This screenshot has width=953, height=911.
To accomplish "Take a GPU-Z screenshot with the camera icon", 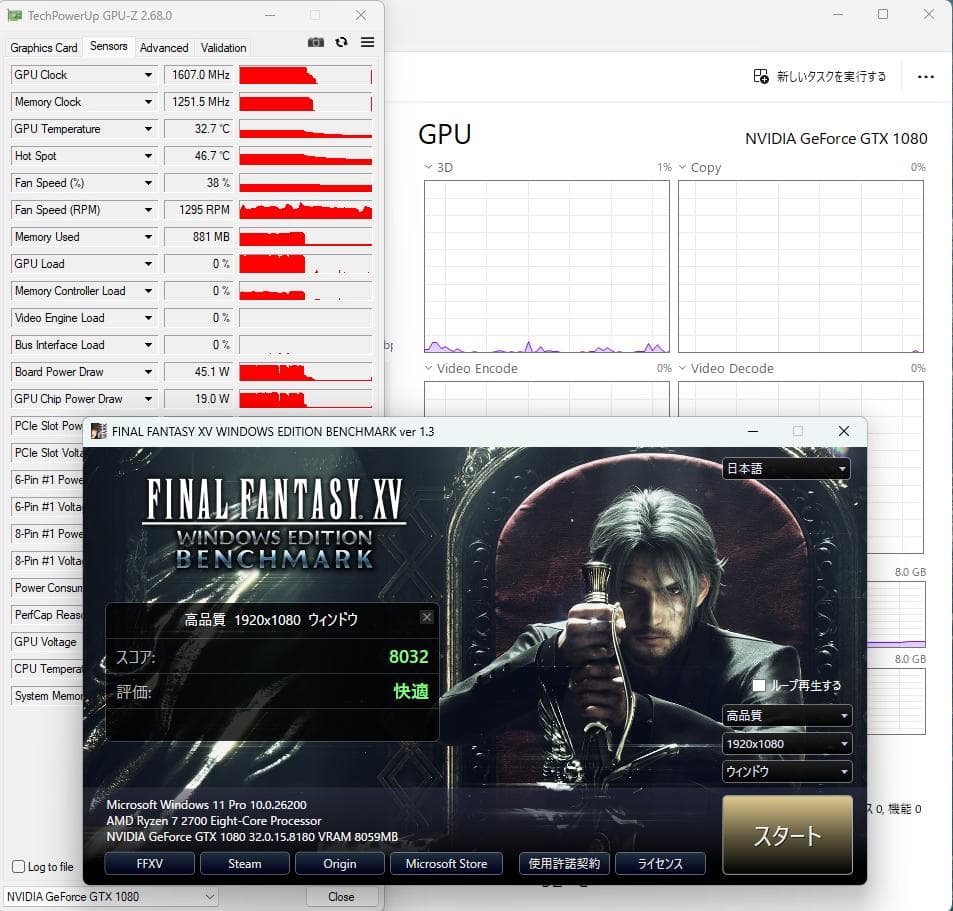I will click(315, 42).
